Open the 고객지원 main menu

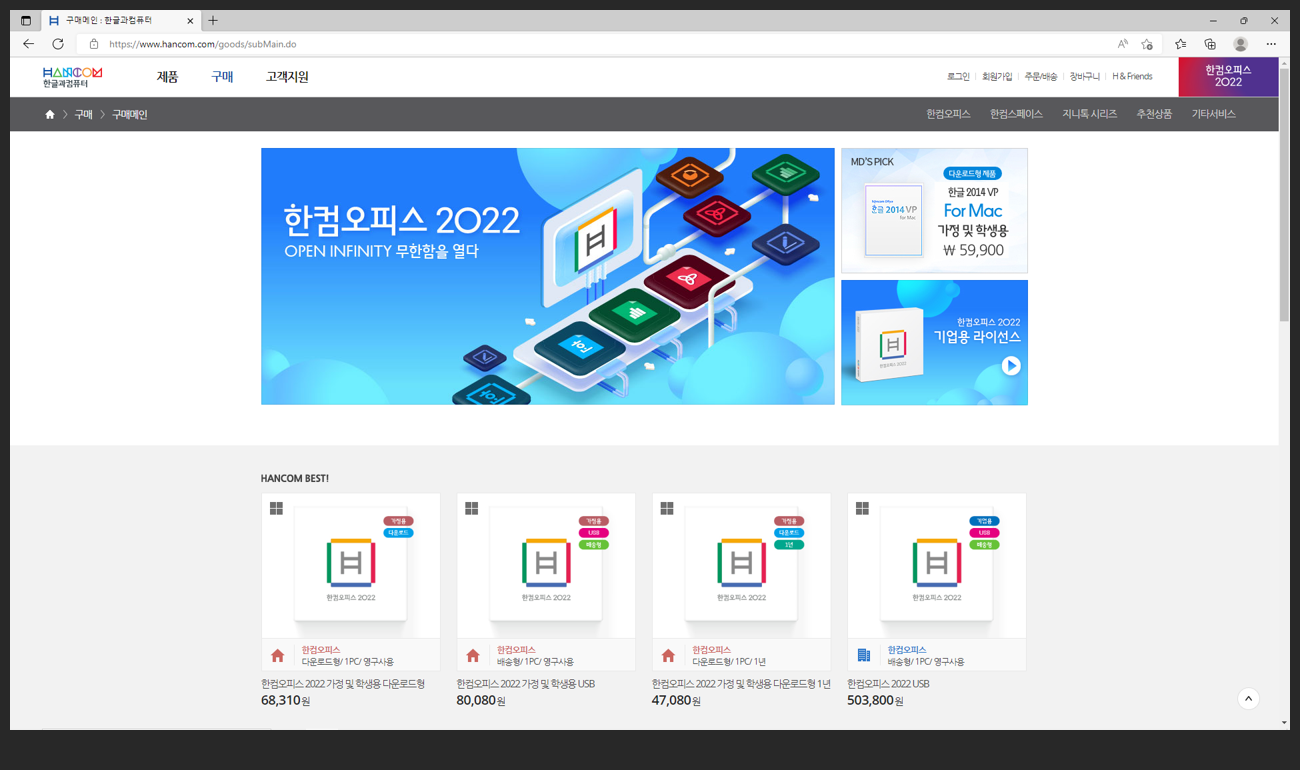[287, 77]
